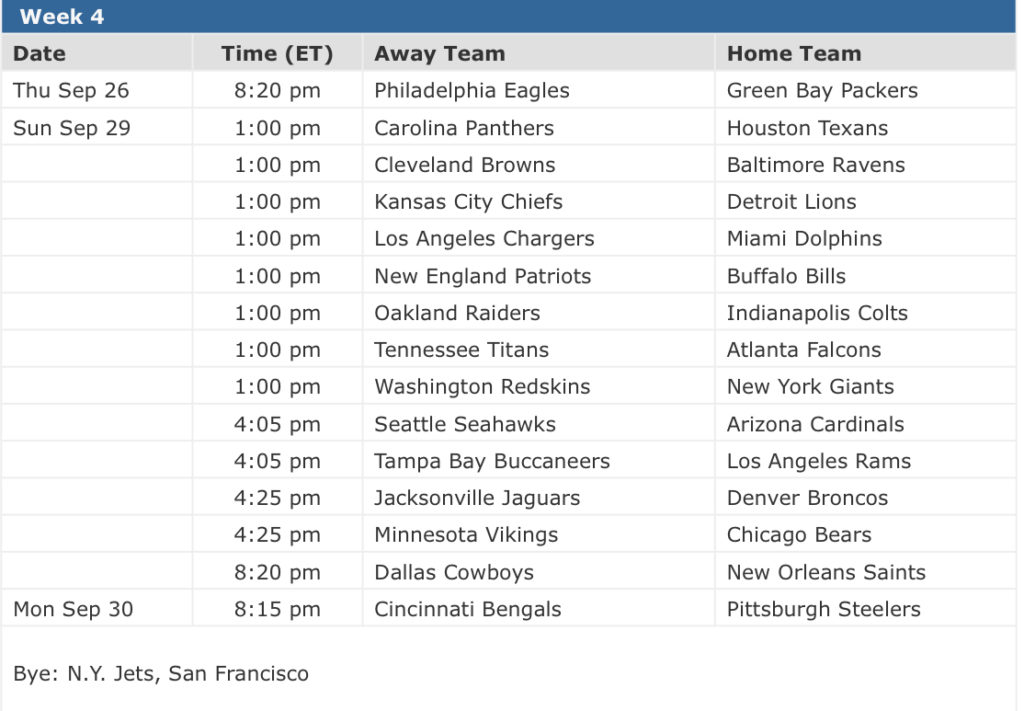Click the Mon Sep 30 date cell
This screenshot has width=1024, height=711.
(73, 609)
